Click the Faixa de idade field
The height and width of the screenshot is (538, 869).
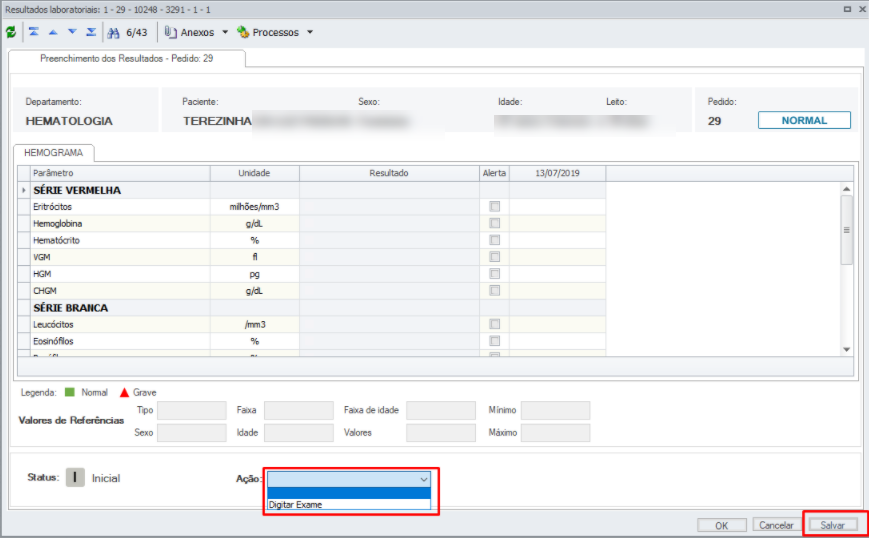441,411
